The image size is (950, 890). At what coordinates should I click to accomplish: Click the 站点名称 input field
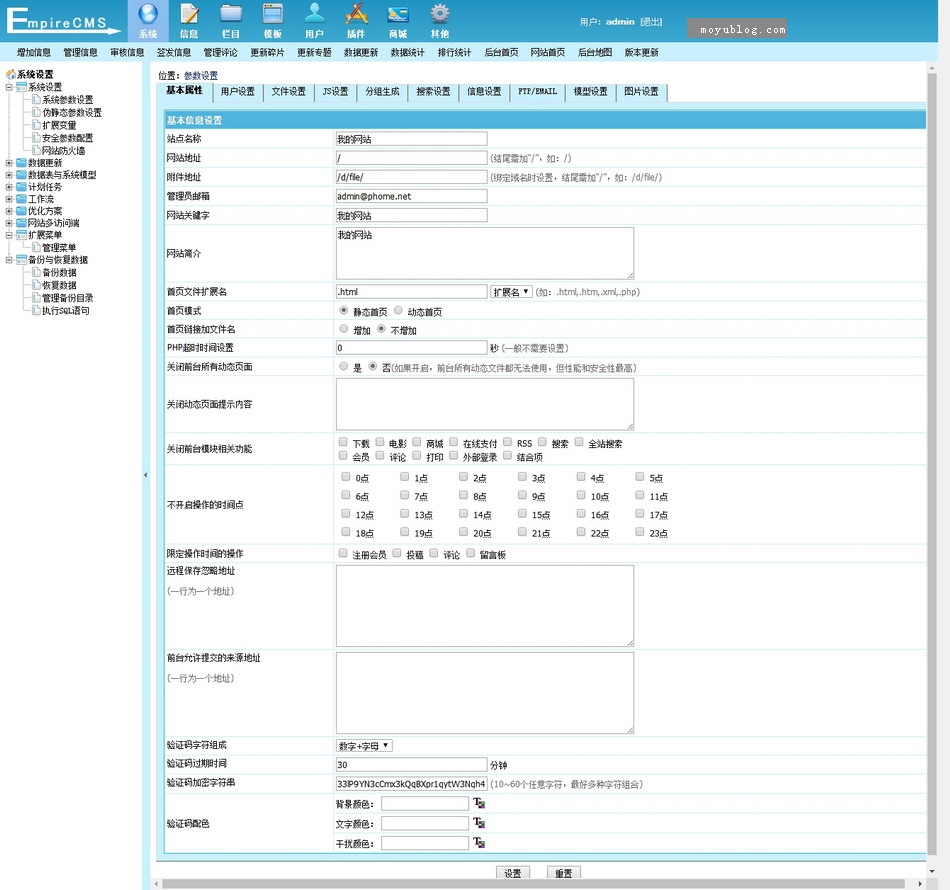tap(411, 139)
